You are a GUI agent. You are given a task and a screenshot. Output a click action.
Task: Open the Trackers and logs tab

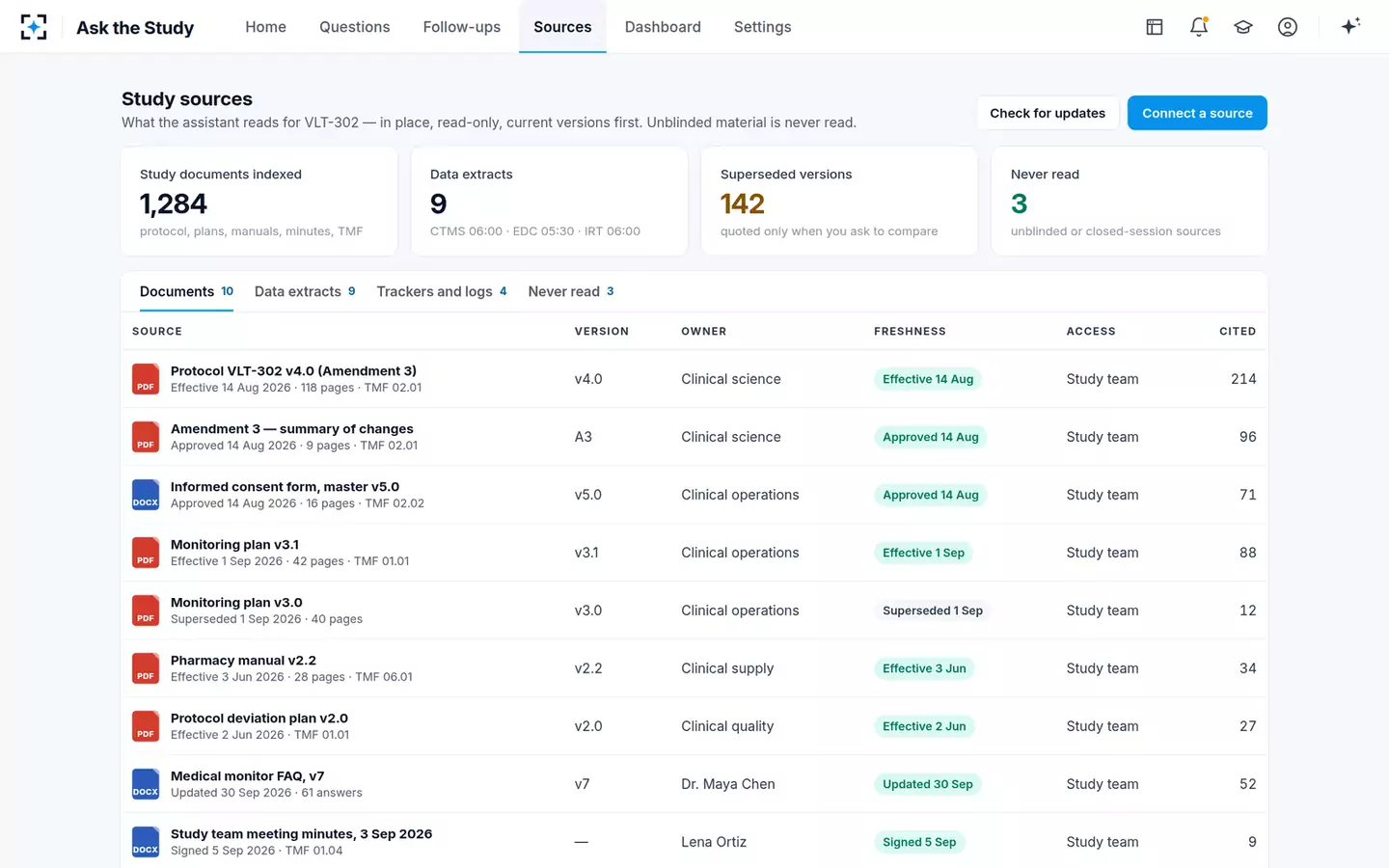[442, 291]
